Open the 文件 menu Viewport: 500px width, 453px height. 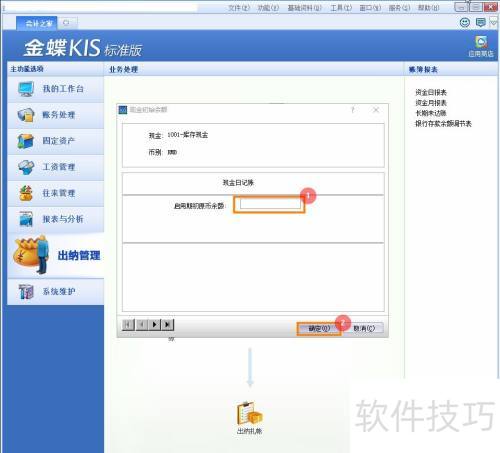(x=239, y=8)
